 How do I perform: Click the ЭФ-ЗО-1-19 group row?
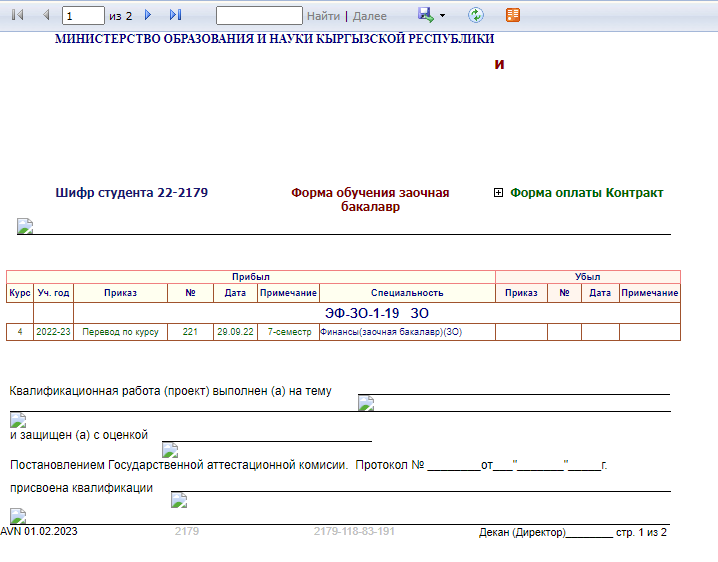[376, 313]
